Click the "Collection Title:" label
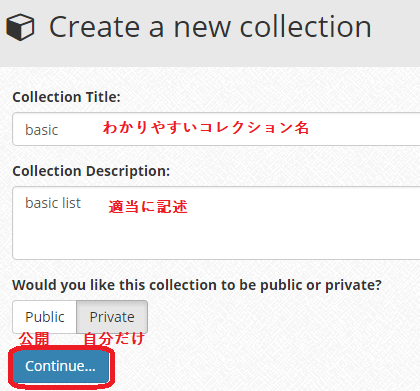This screenshot has height=391, width=420. coord(66,97)
